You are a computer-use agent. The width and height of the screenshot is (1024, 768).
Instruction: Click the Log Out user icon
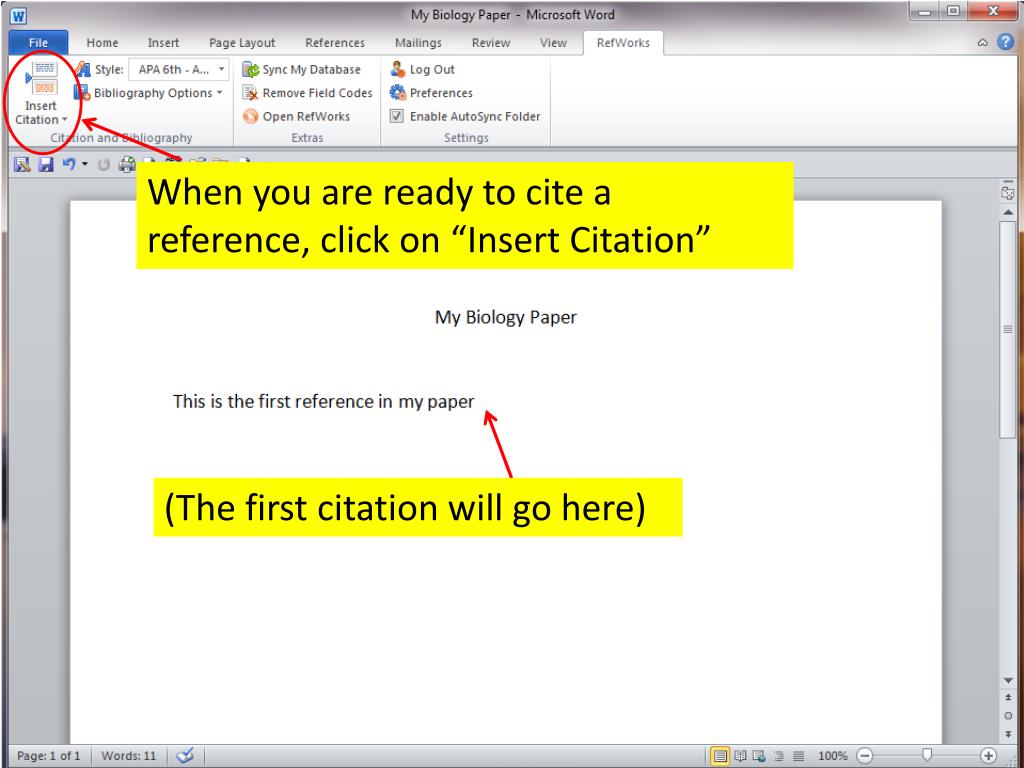398,69
